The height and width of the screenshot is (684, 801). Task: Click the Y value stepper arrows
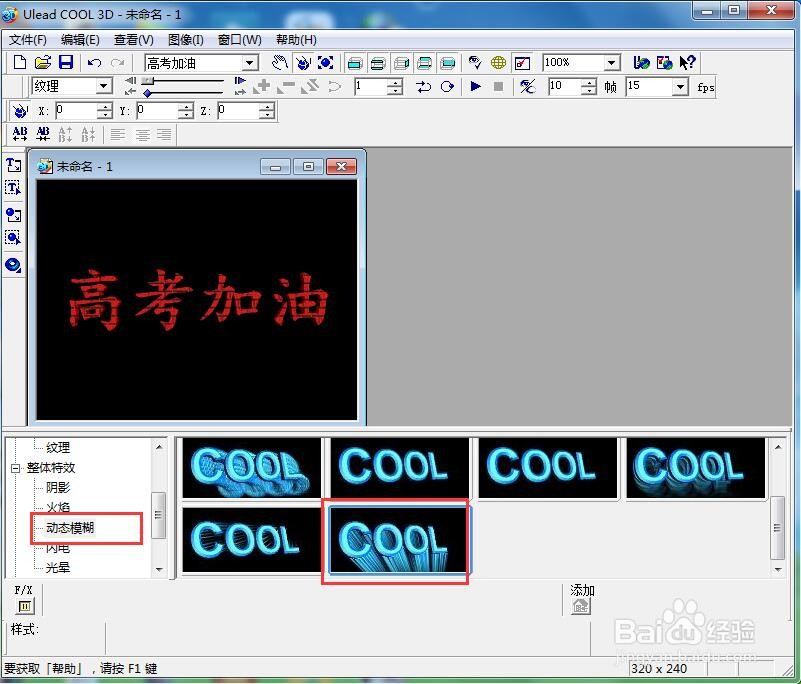pyautogui.click(x=186, y=110)
